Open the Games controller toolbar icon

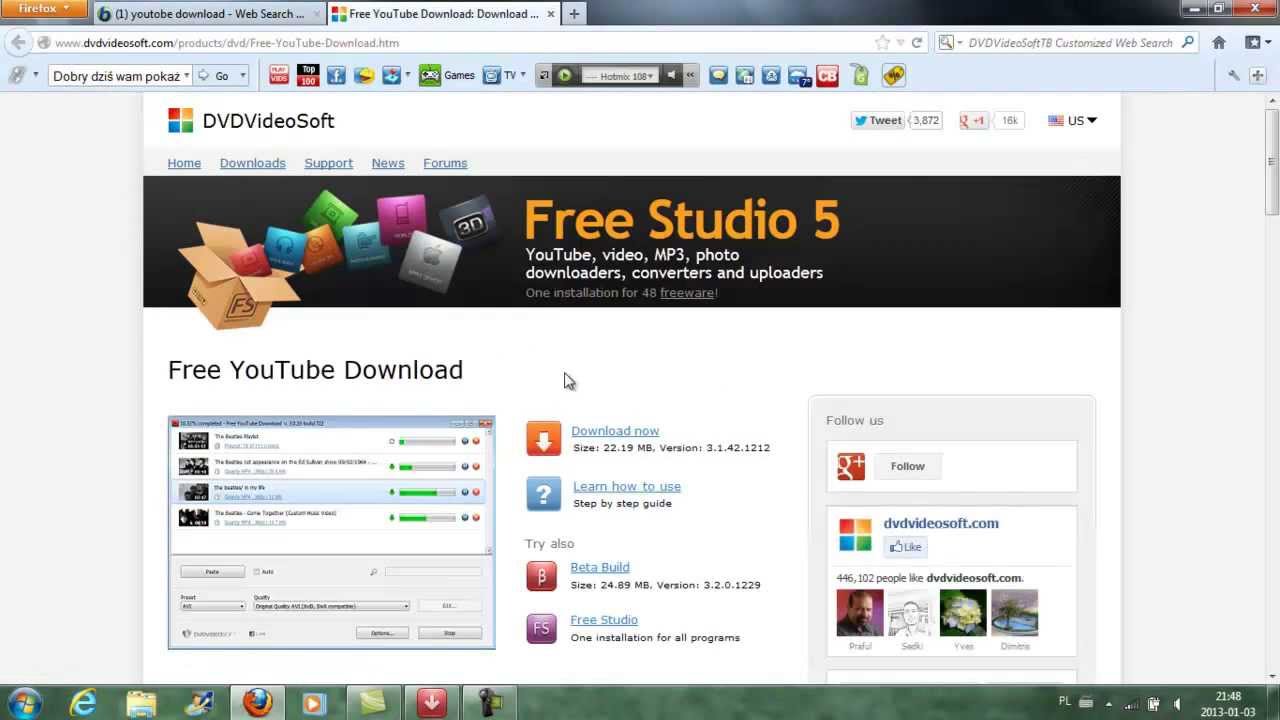coord(429,75)
